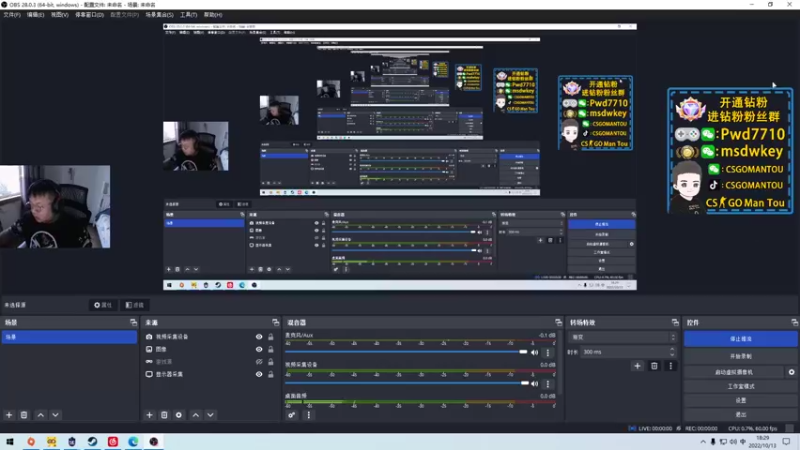
Task: Mute the 麦克风/Aux channel speaker icon
Action: click(x=534, y=352)
